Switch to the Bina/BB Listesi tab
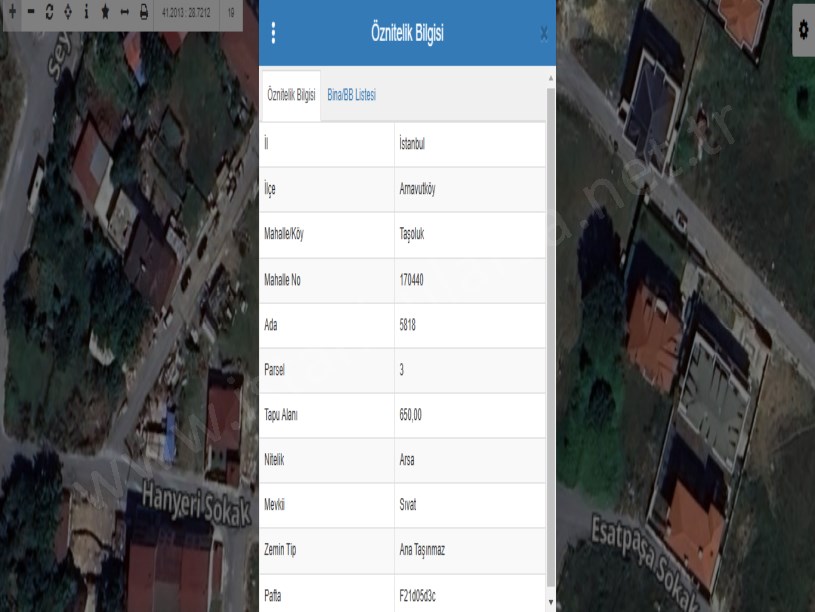815x612 pixels. [x=351, y=95]
